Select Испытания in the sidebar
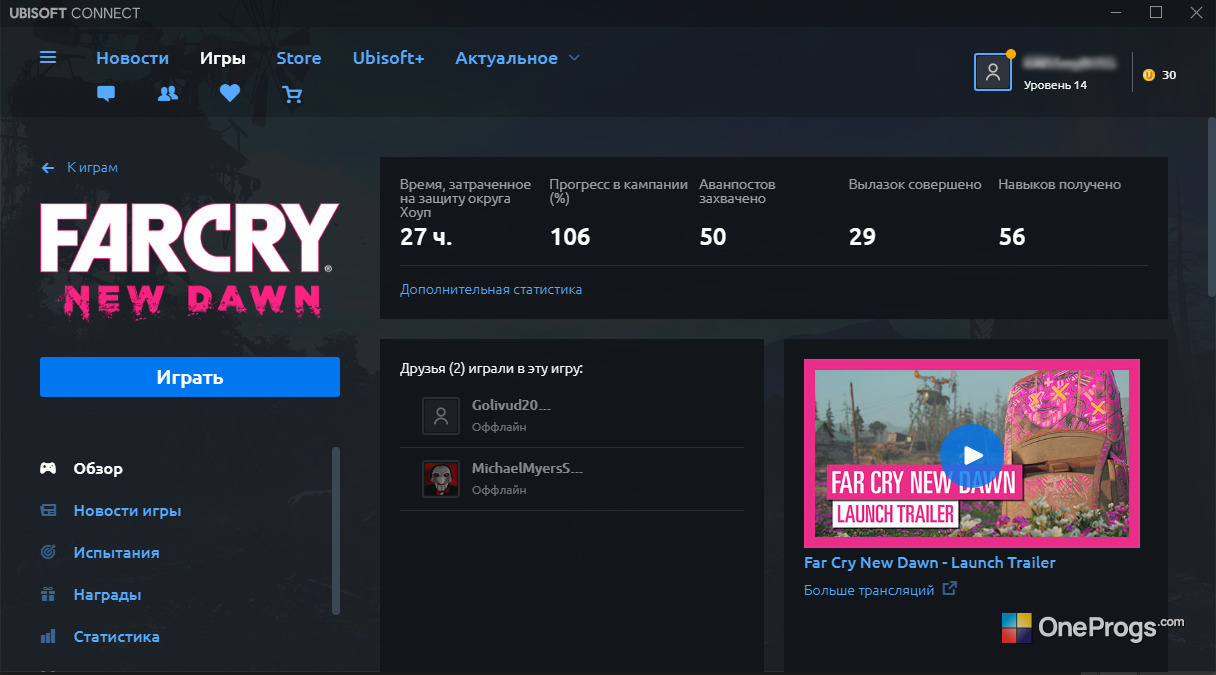 (116, 552)
